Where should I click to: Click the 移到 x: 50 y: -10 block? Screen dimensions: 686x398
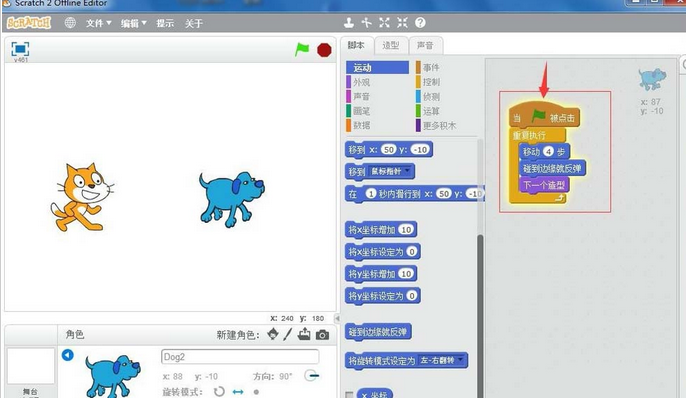tap(388, 150)
